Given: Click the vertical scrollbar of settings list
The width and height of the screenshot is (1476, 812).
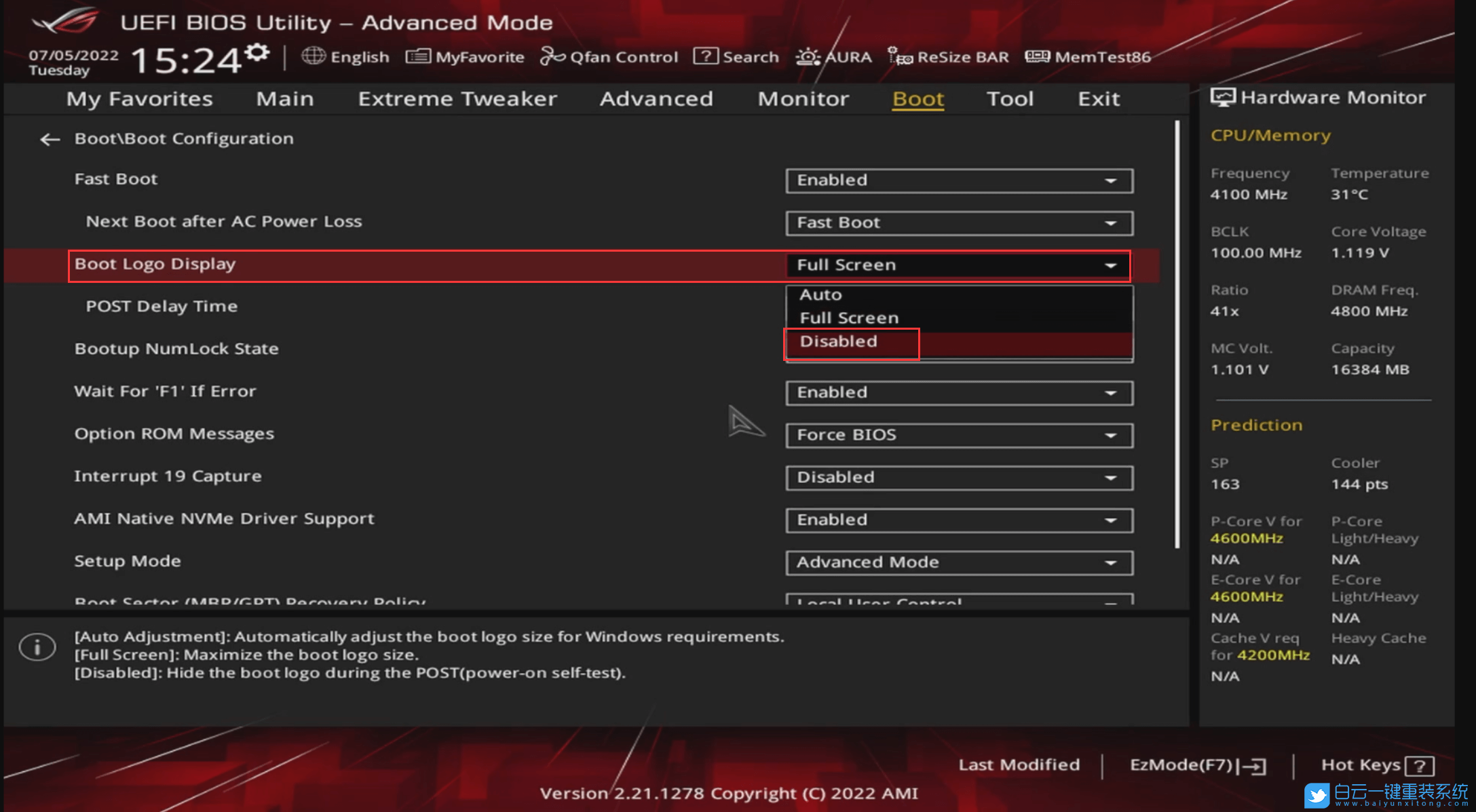Looking at the screenshot, I should click(1177, 332).
